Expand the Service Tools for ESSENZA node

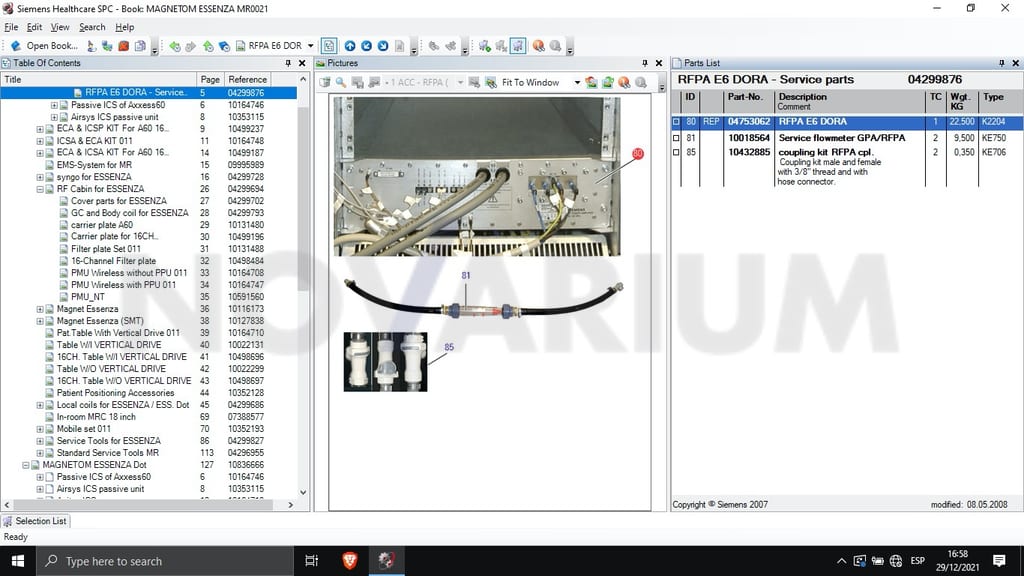click(x=40, y=441)
